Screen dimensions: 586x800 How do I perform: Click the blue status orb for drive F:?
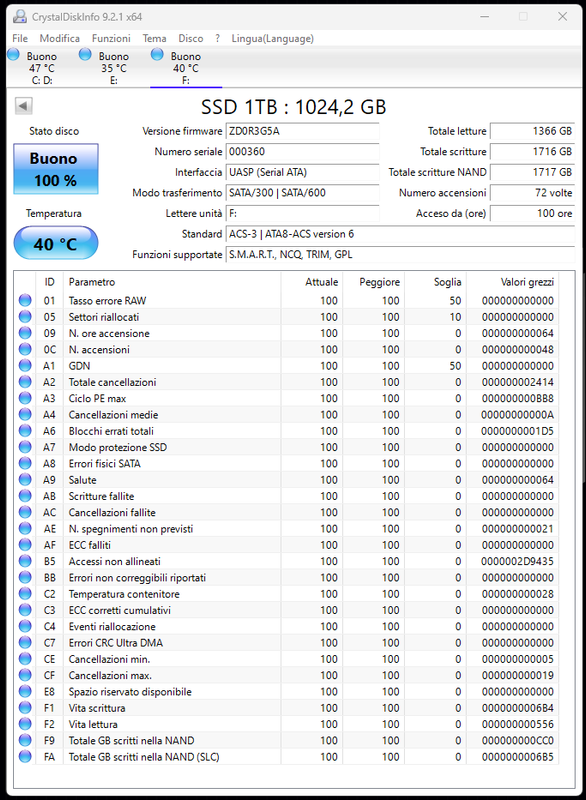pos(157,54)
